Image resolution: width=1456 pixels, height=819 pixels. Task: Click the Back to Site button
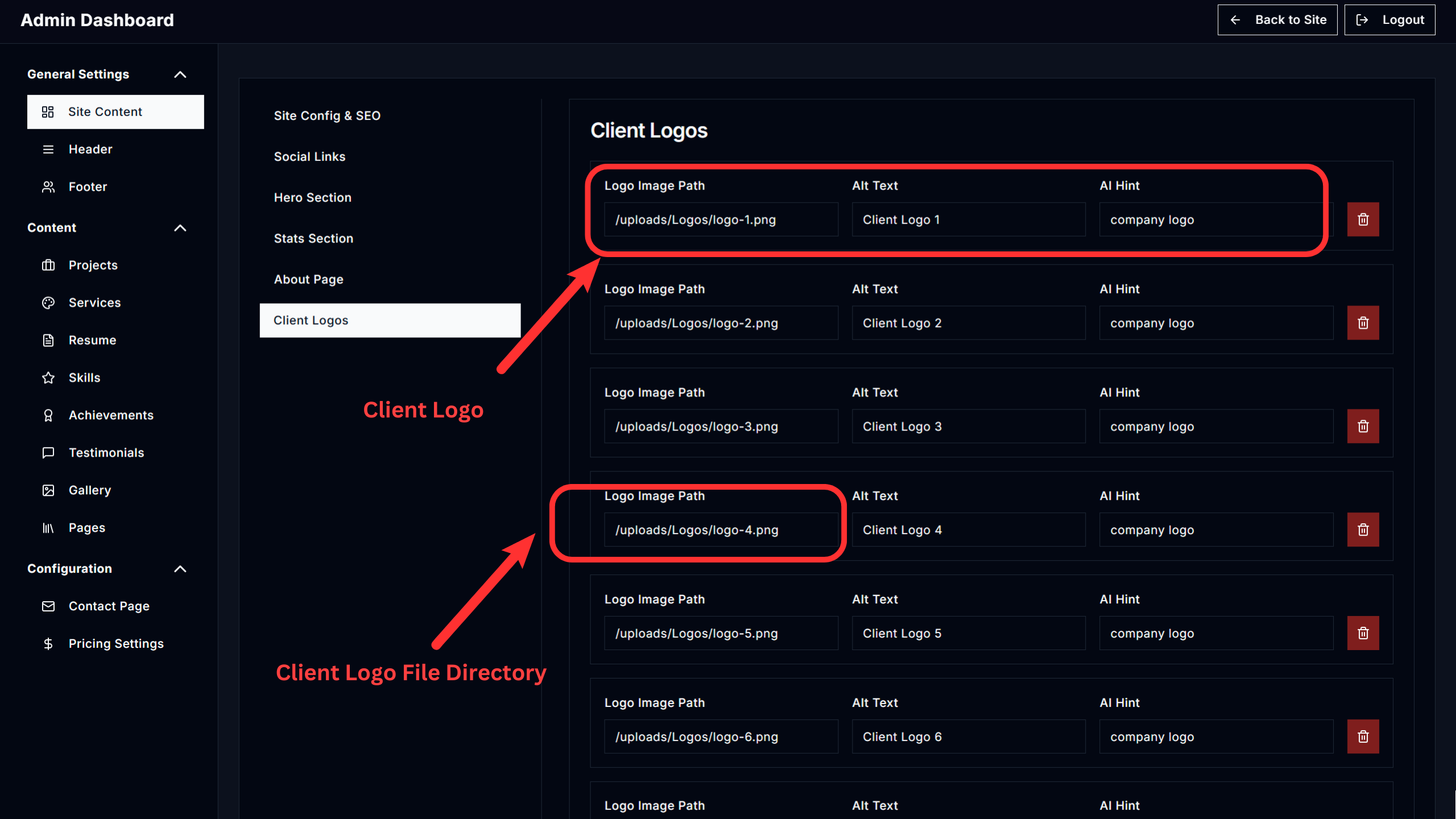[x=1277, y=20]
